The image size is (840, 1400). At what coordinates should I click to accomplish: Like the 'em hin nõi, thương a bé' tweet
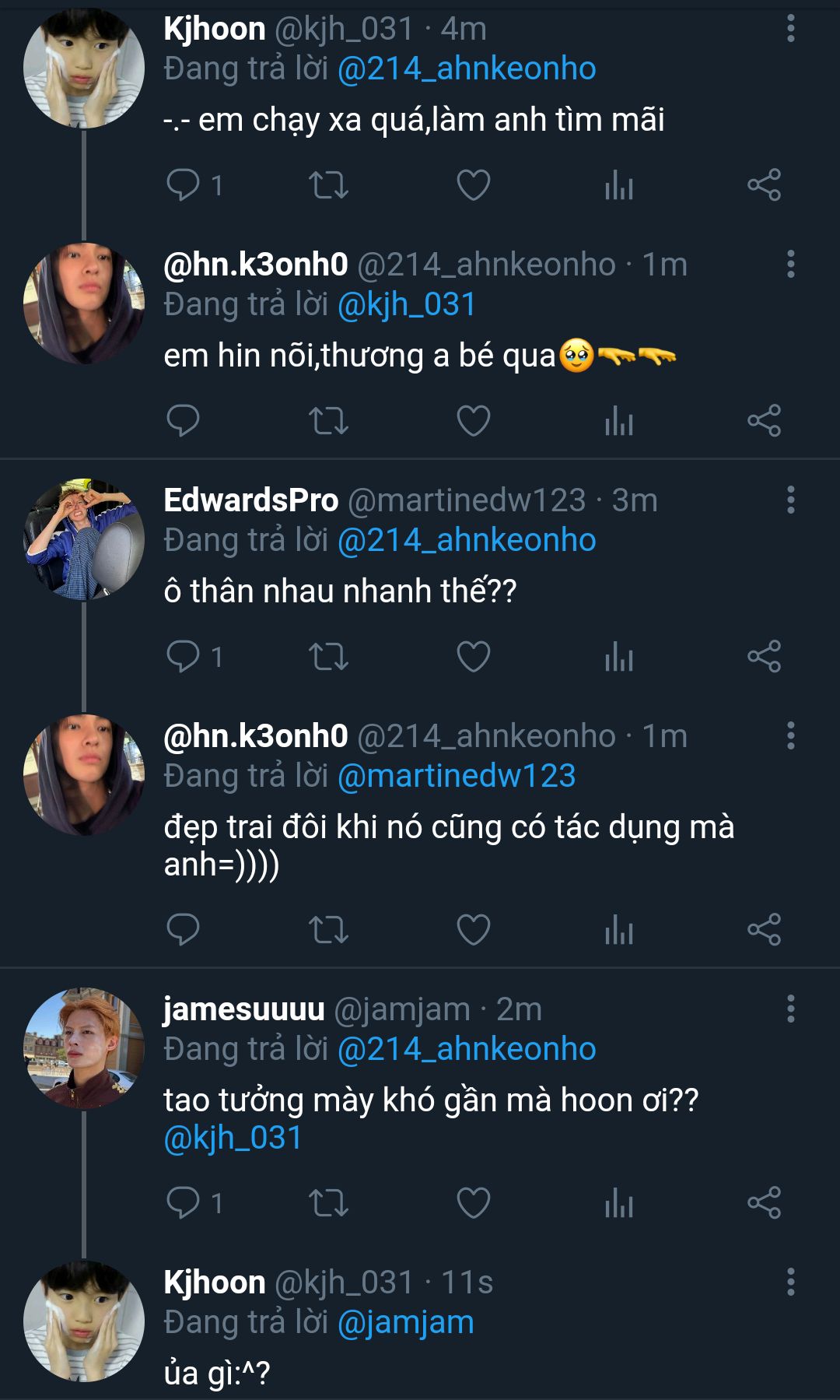[473, 421]
